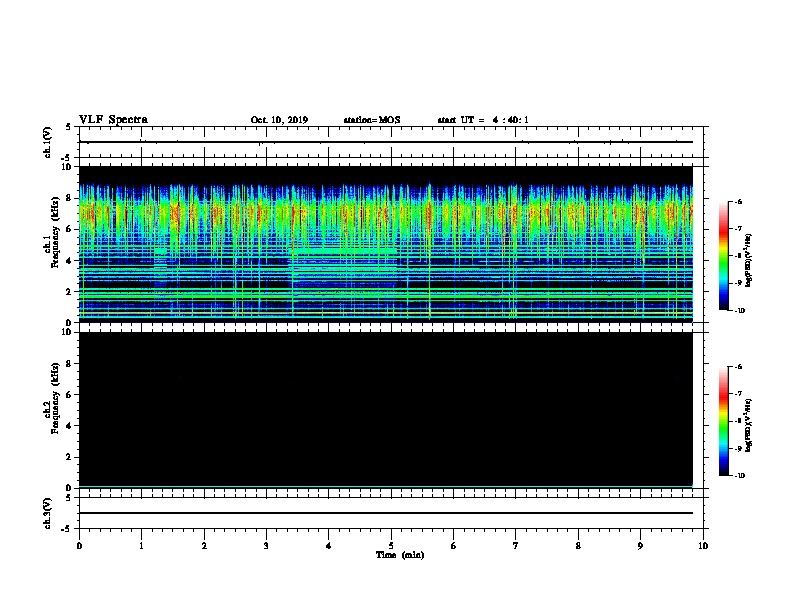Click the "start UT = 4:40:1" header text

pyautogui.click(x=483, y=120)
